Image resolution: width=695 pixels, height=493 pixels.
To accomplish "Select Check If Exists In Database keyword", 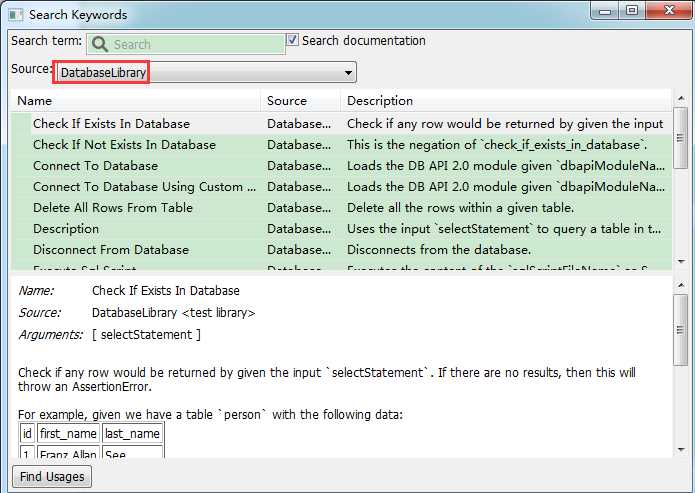I will (x=111, y=124).
